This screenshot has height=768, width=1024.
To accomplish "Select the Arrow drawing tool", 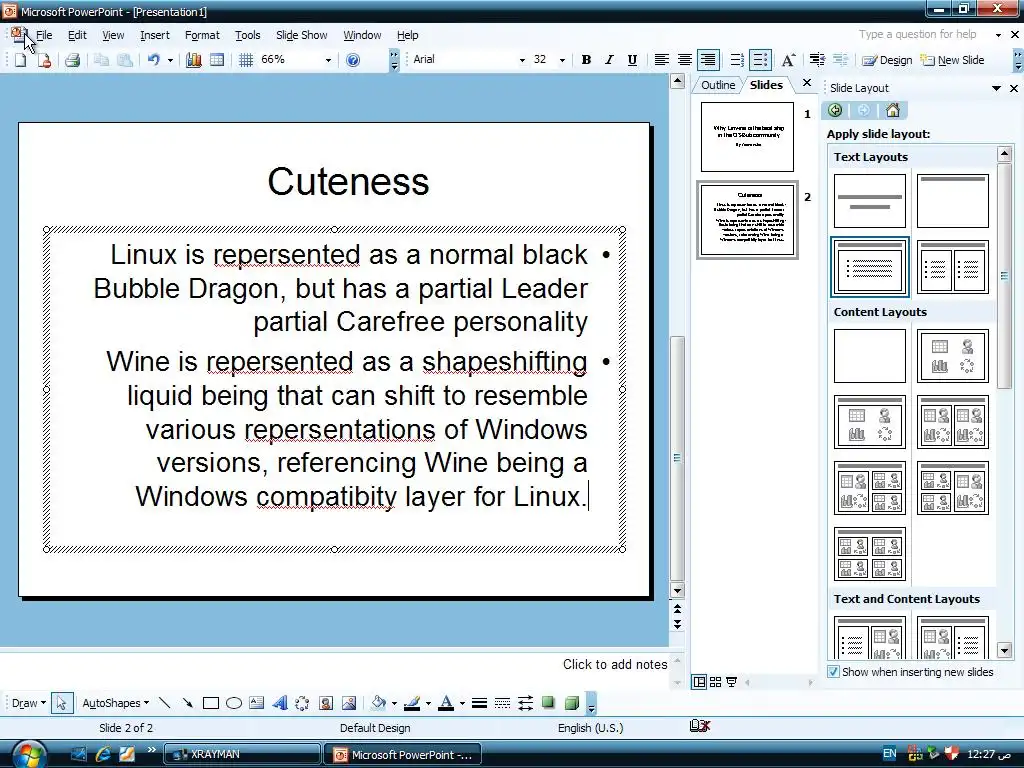I will click(187, 703).
